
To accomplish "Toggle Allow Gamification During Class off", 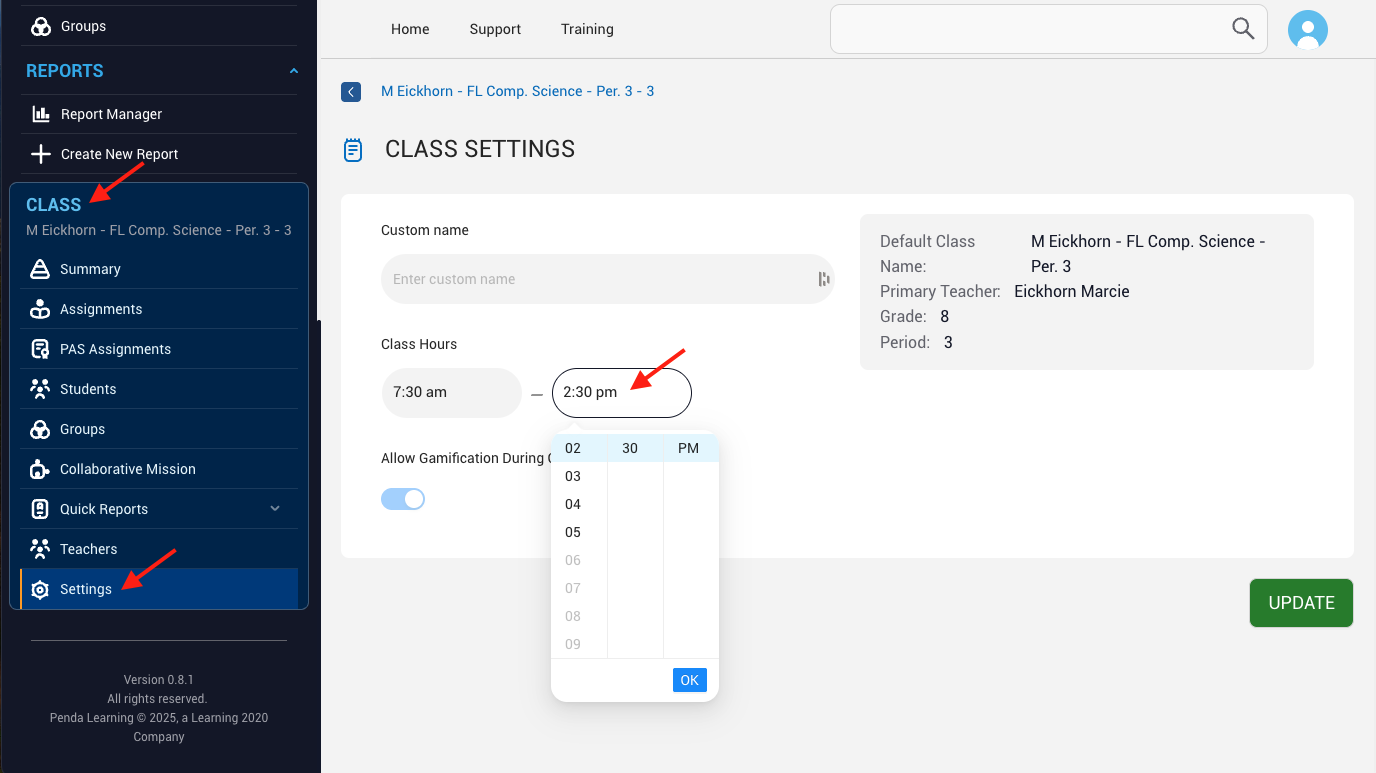I will (x=403, y=498).
